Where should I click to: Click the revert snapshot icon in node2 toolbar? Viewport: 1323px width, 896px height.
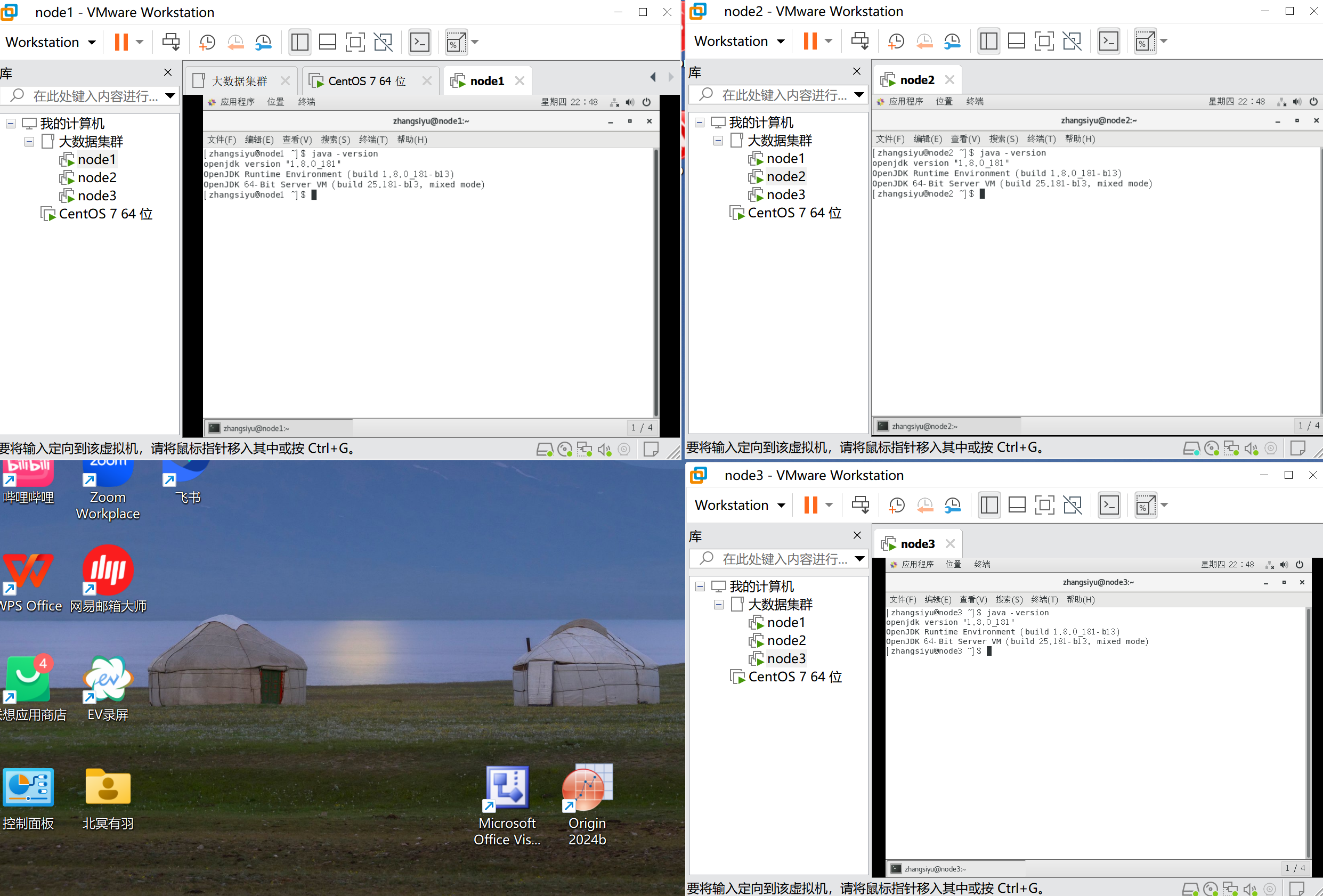tap(924, 41)
